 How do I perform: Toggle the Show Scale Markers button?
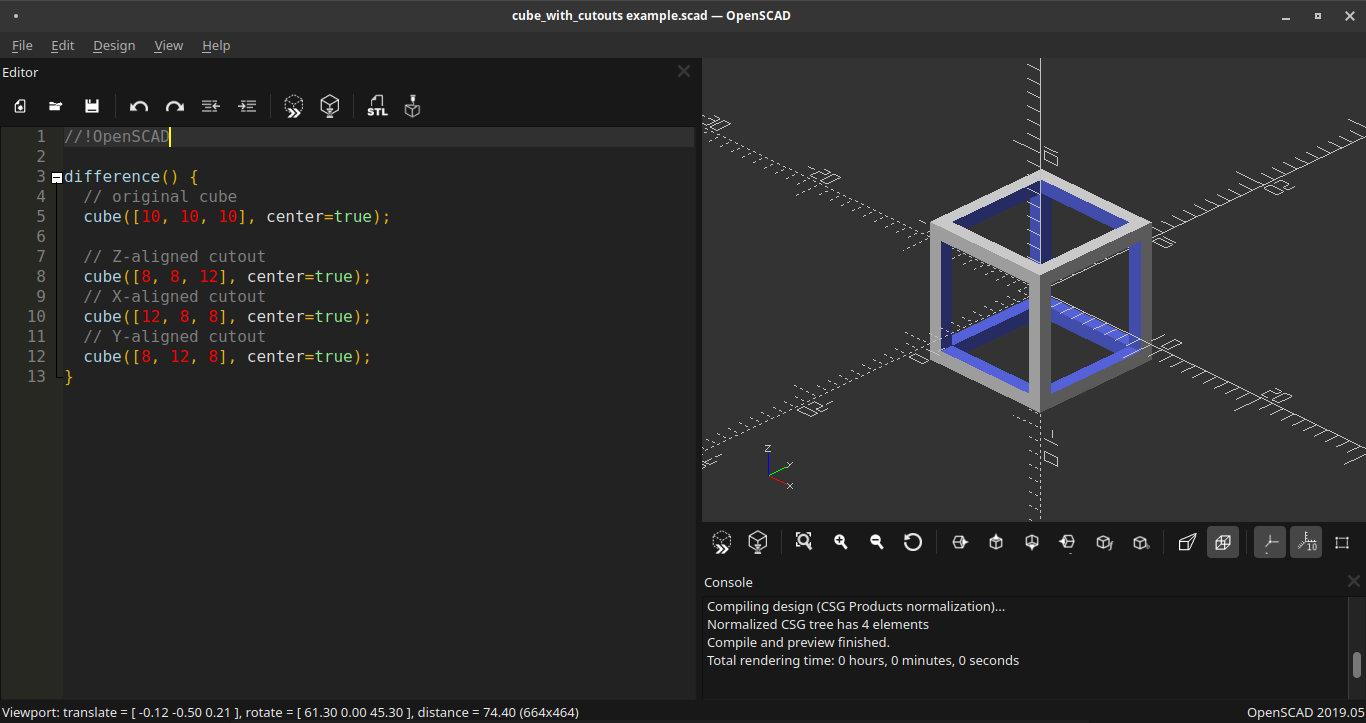point(1306,542)
